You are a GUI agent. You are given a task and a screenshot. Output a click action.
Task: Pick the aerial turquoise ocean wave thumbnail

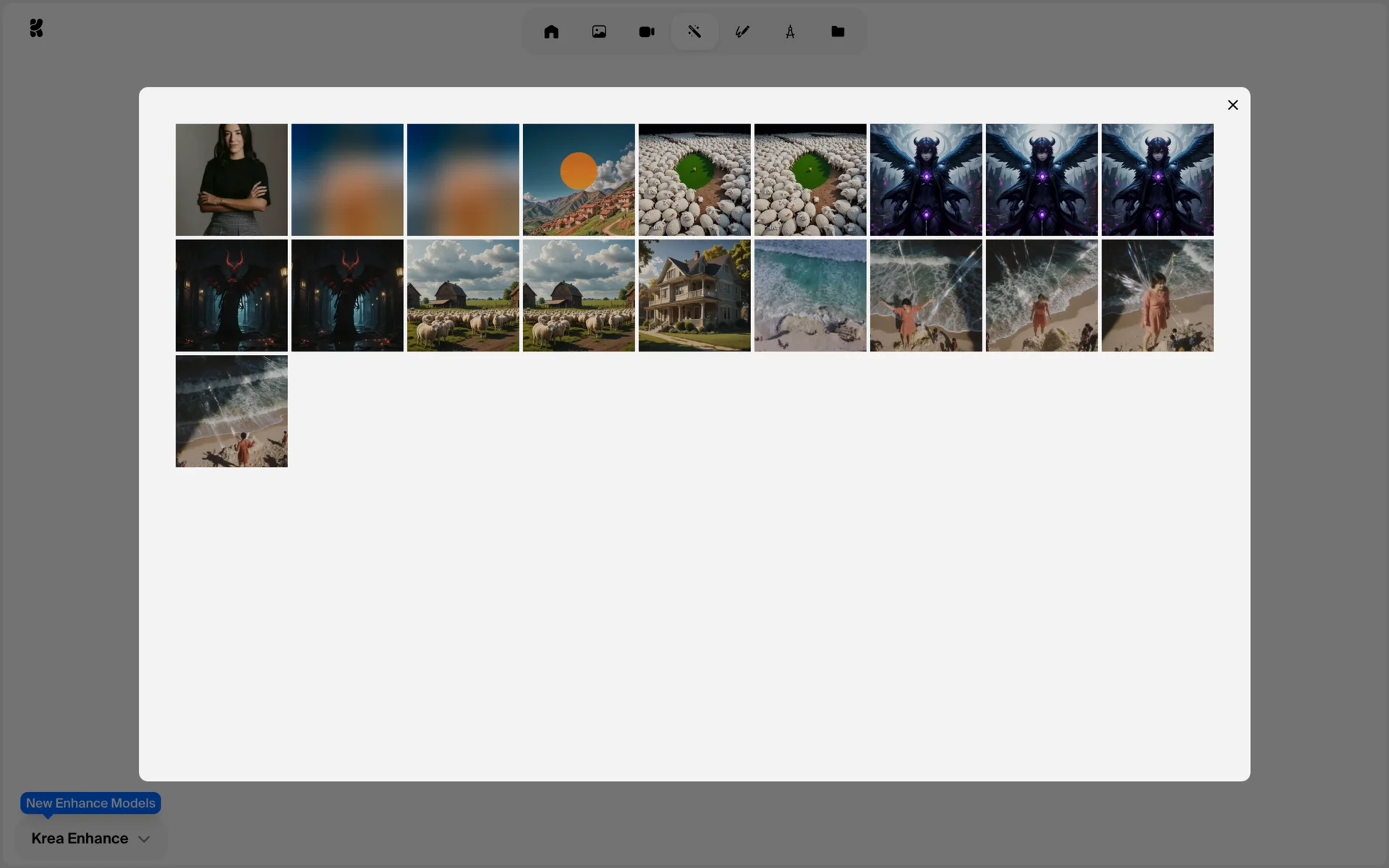point(810,295)
